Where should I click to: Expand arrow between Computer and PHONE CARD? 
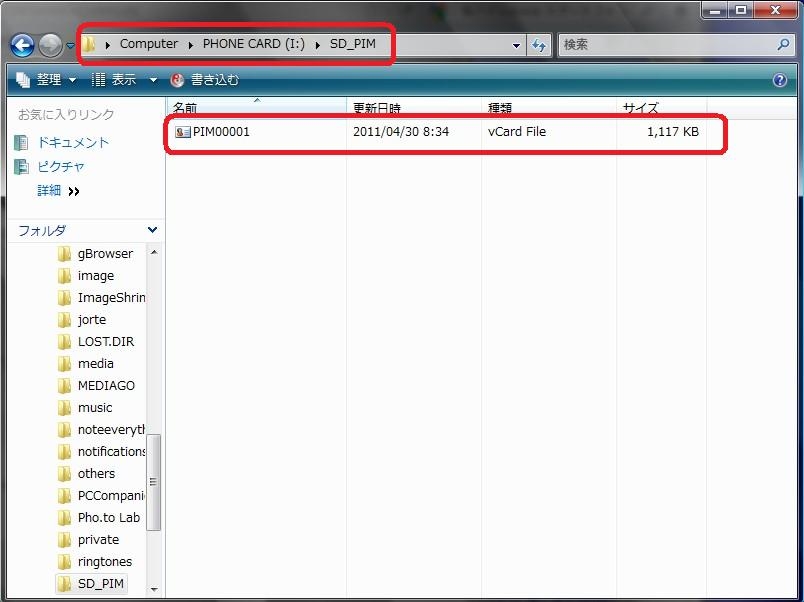(191, 45)
